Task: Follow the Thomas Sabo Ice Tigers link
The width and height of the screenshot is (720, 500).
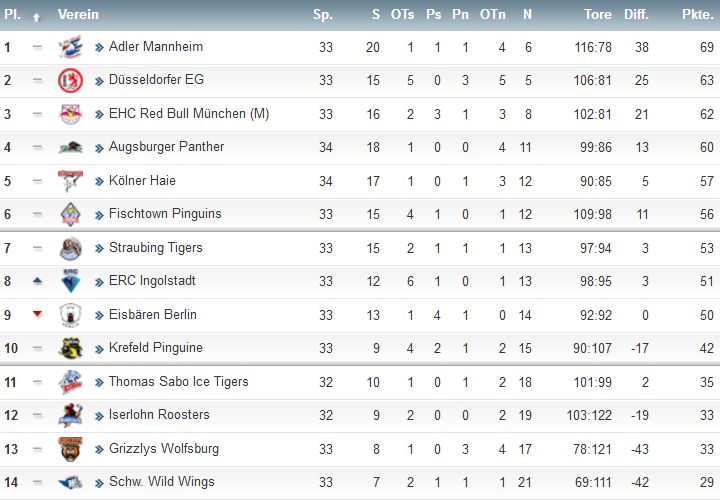Action: [x=179, y=382]
